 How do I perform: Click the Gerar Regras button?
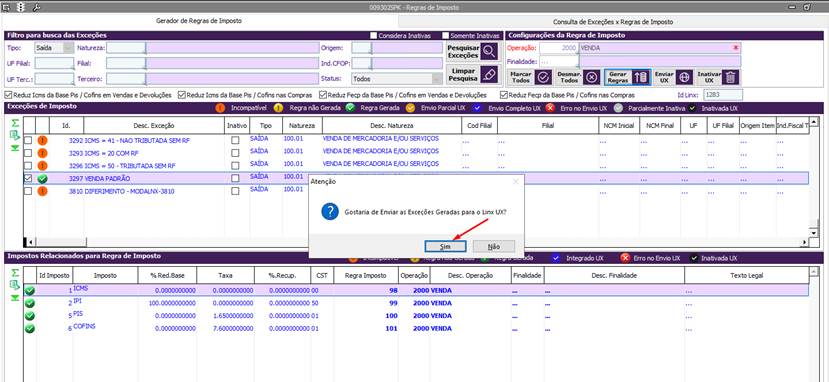click(x=627, y=77)
